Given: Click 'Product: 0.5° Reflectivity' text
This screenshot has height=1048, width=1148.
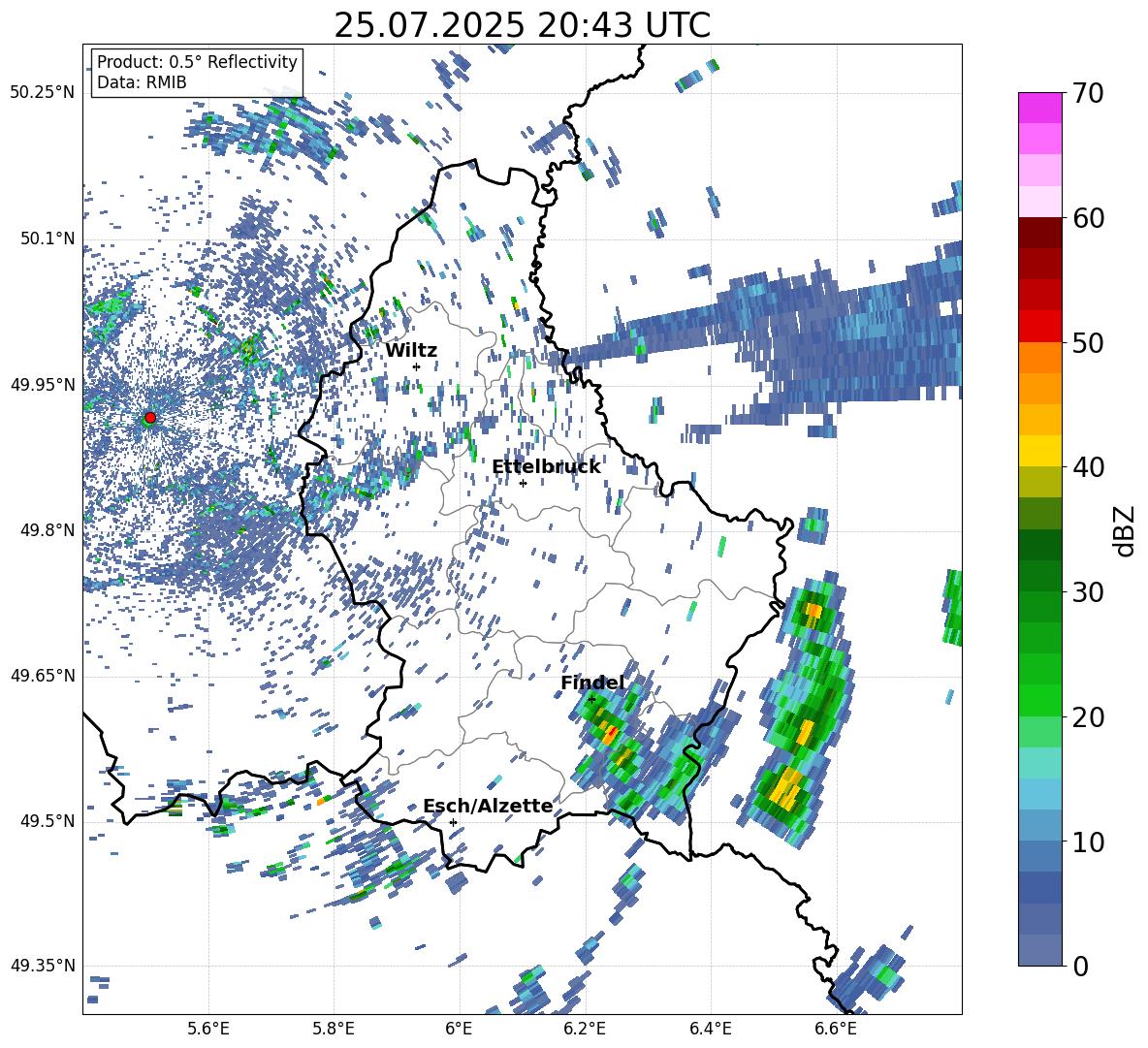Looking at the screenshot, I should 197,62.
